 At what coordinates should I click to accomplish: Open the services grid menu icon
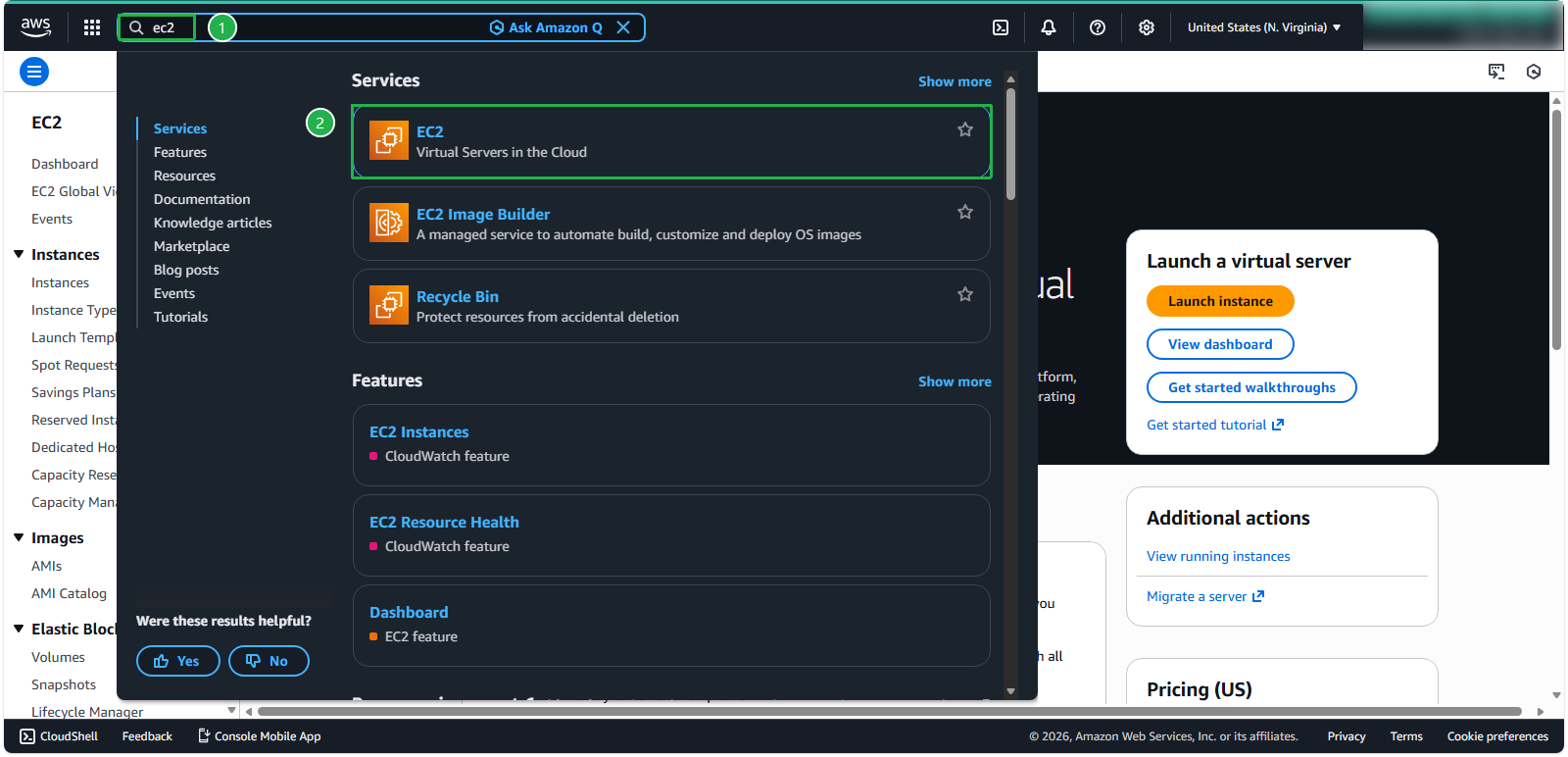tap(92, 27)
